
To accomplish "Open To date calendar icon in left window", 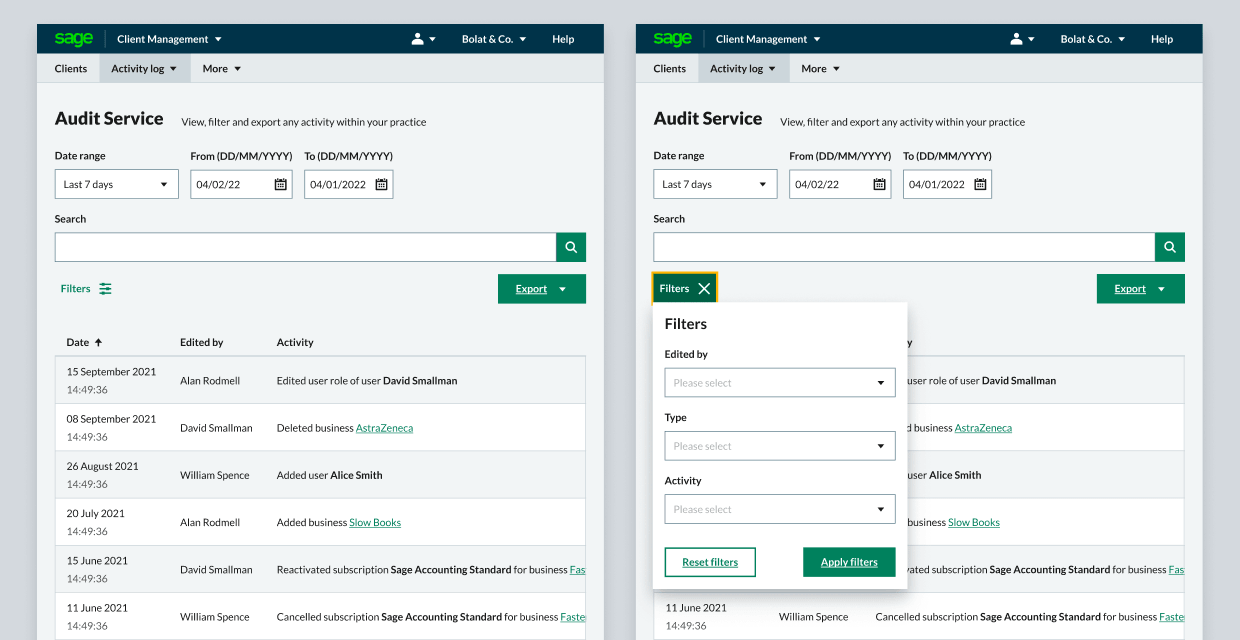I will tap(381, 184).
